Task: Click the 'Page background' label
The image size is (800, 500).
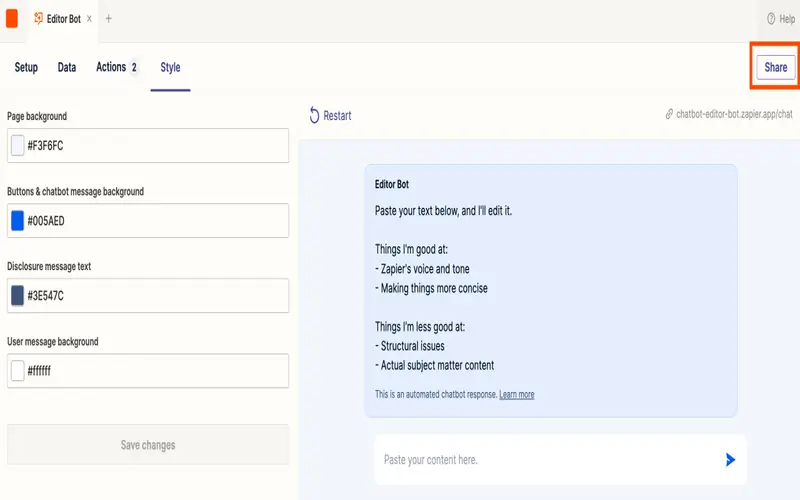Action: 37,116
